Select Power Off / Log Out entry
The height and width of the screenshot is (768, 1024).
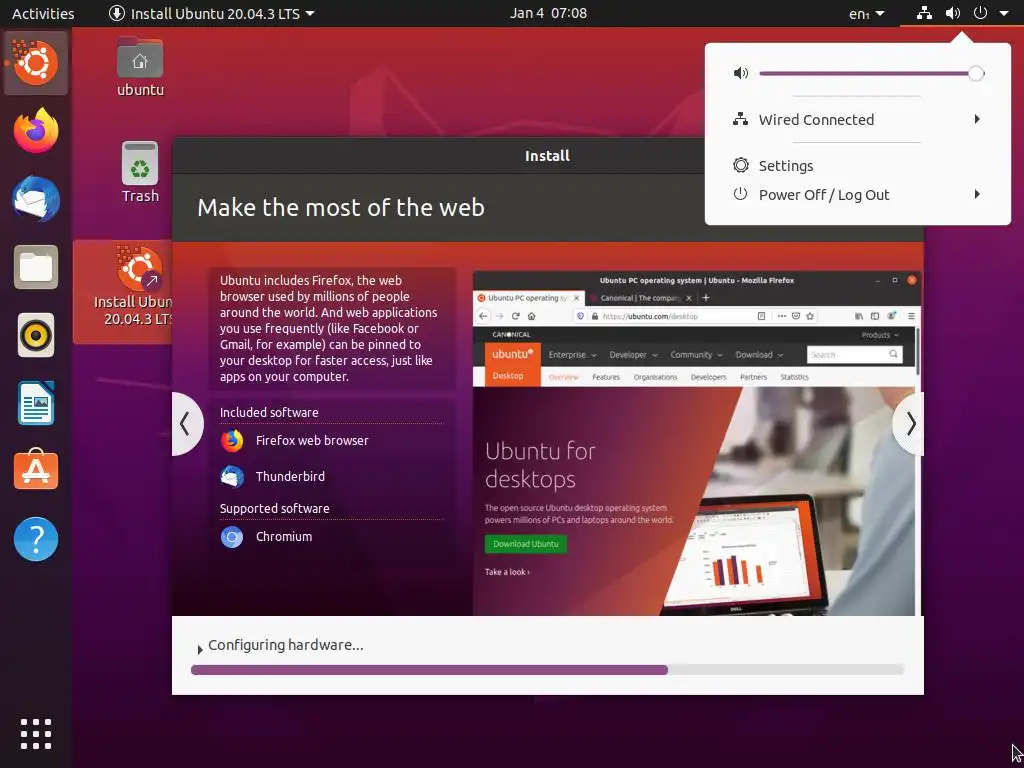(x=857, y=195)
